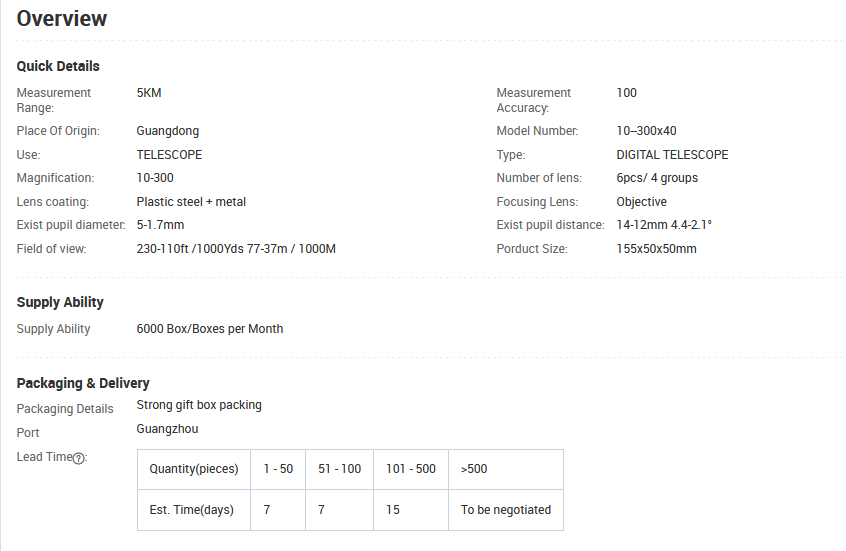846x551 pixels.
Task: Click '6000 Box/Boxes per Month' text
Action: (210, 329)
